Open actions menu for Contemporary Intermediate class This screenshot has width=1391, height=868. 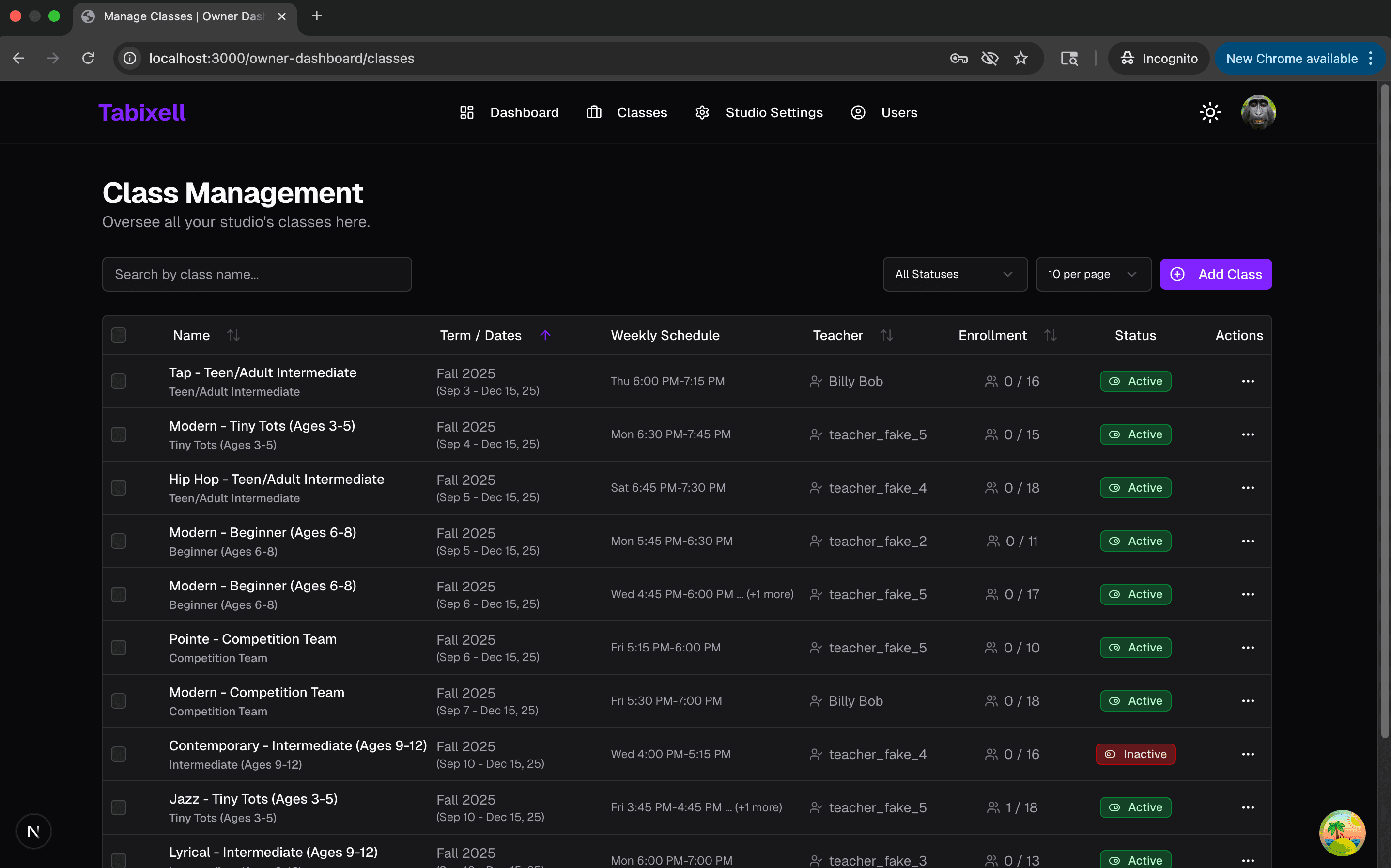click(1248, 754)
